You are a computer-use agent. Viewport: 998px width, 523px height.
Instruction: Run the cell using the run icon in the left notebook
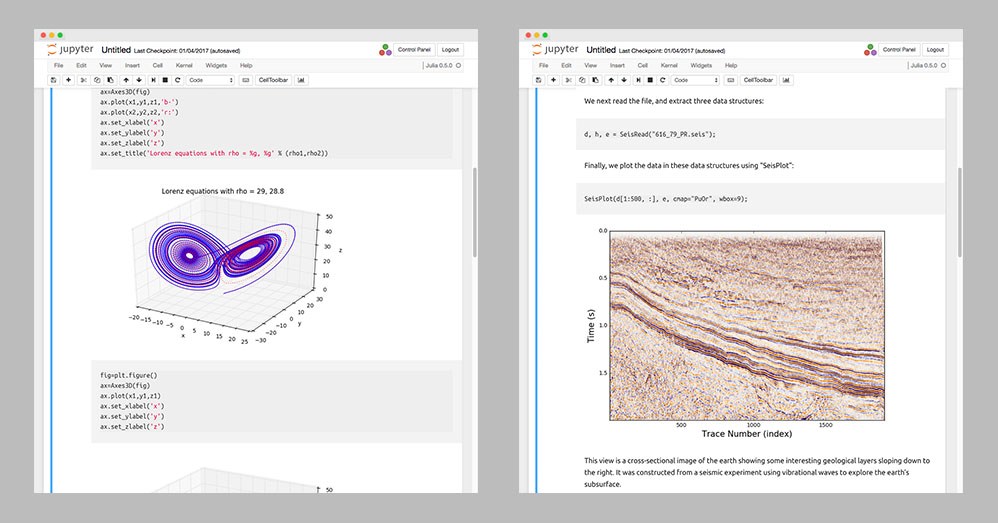(152, 80)
